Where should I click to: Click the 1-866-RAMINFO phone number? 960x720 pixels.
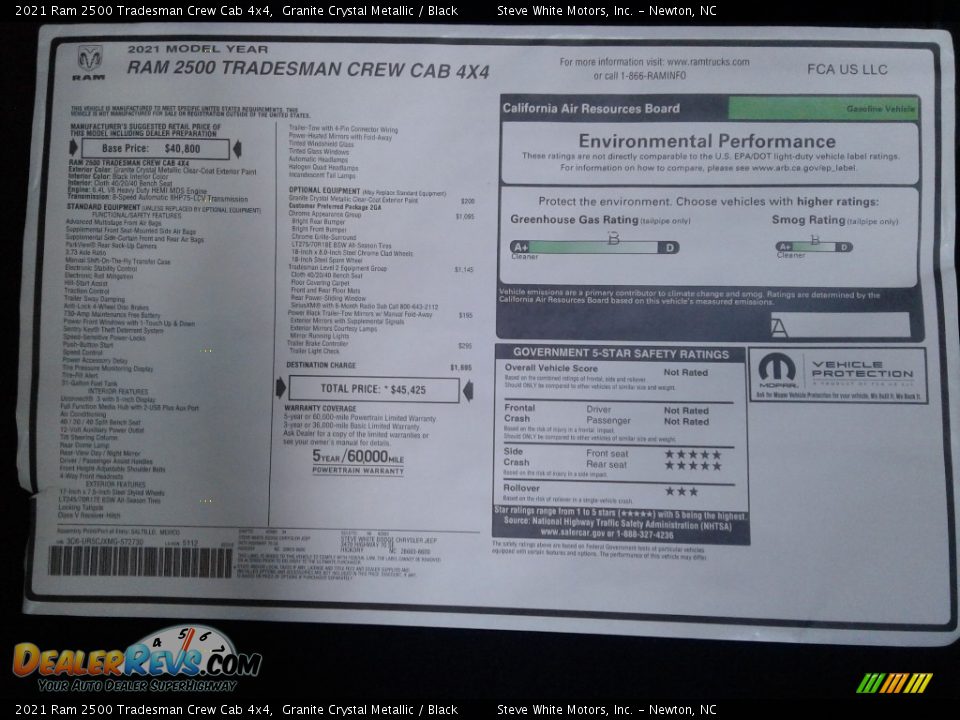pos(653,76)
